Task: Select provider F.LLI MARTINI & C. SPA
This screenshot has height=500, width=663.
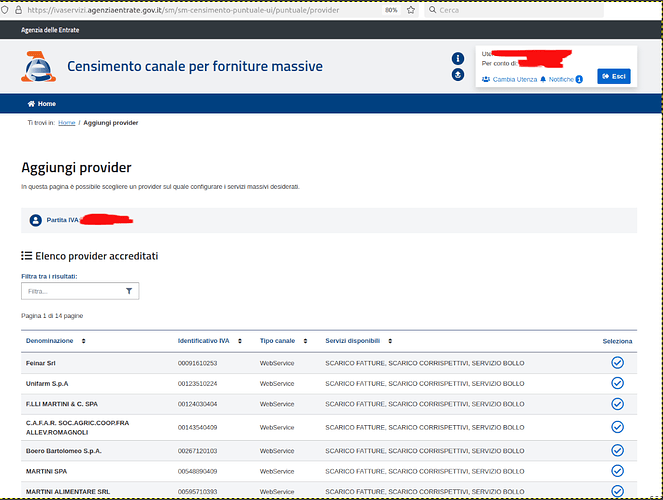Action: (x=617, y=404)
